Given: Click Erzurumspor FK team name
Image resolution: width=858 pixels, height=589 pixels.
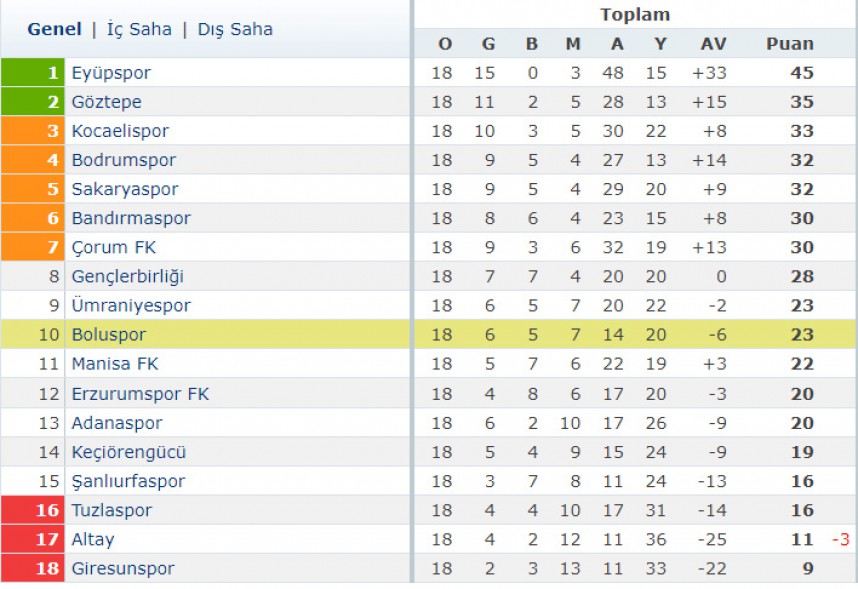Looking at the screenshot, I should tap(140, 394).
